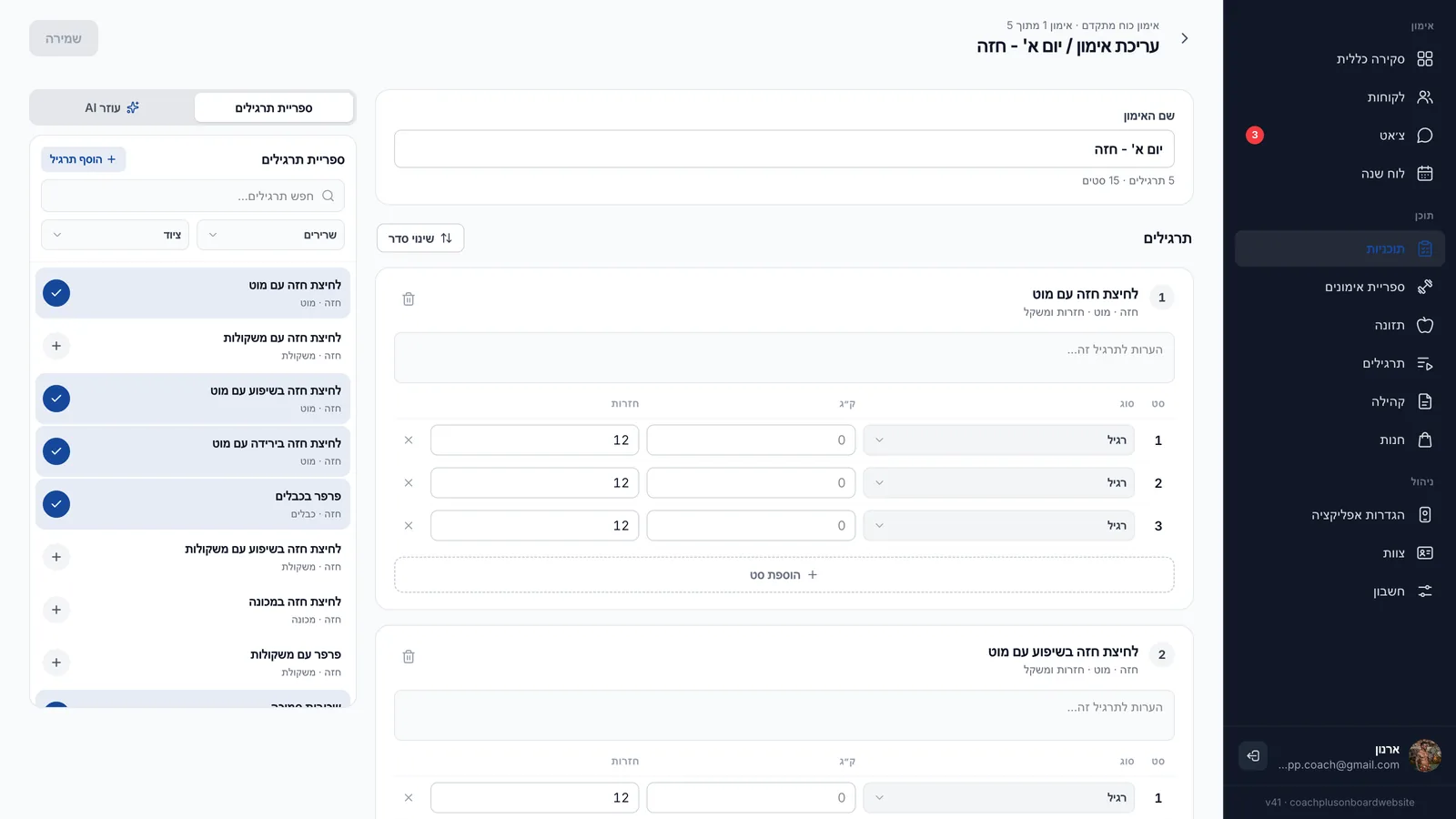Screen dimensions: 1456x819
Task: Open set 3 type dropdown of first exercise
Action: (998, 526)
